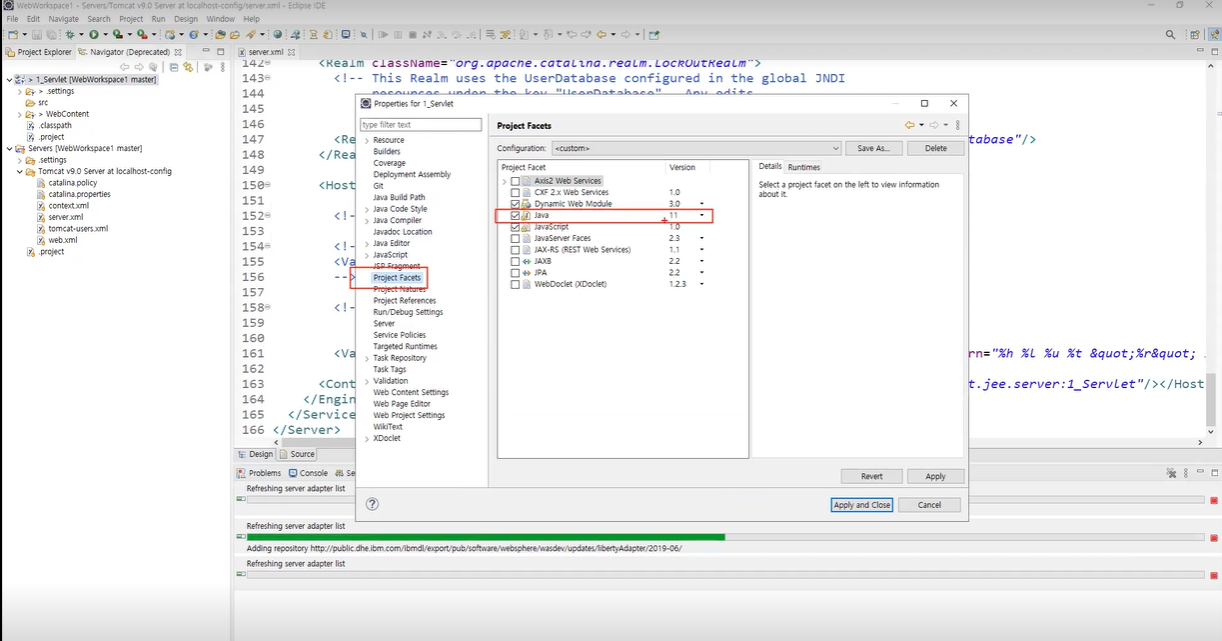
Task: Click the Open Web Browser globe icon
Action: click(x=278, y=34)
